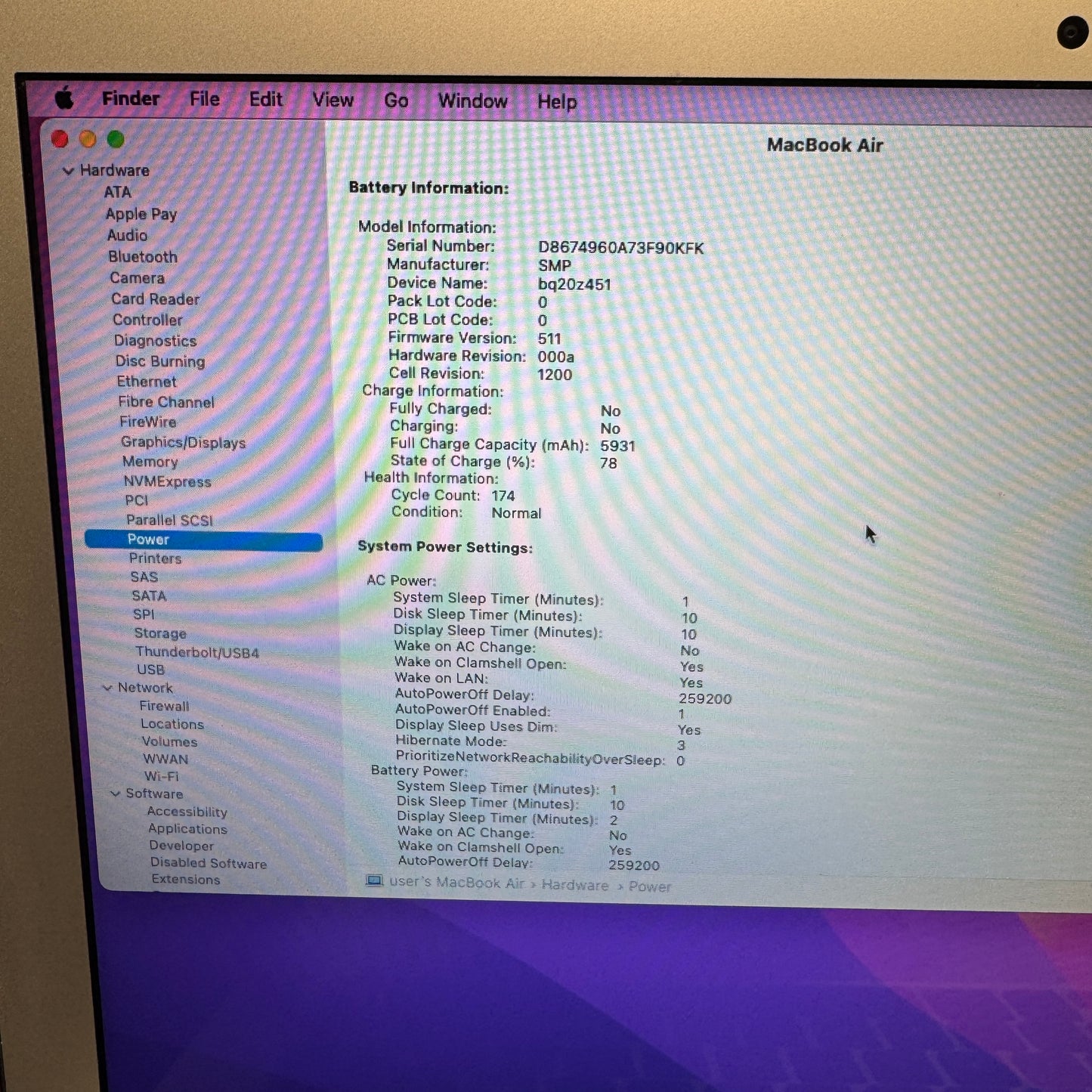Collapse the Hardware section chevron

[68, 171]
